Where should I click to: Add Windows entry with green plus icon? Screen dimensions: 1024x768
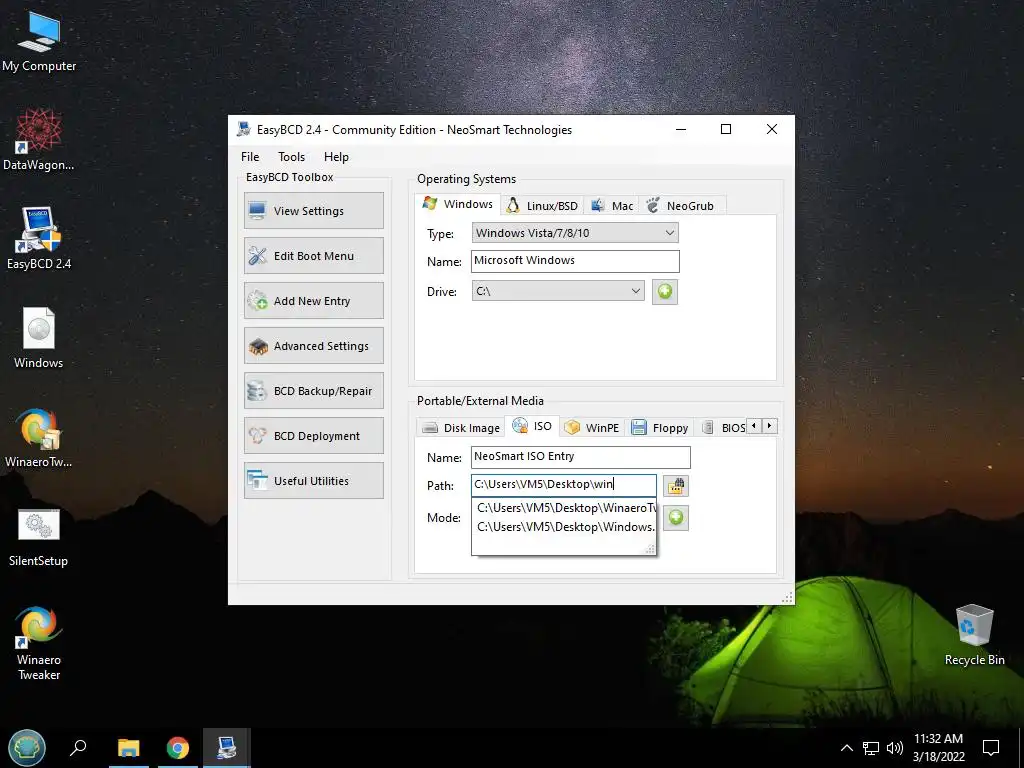pos(665,291)
